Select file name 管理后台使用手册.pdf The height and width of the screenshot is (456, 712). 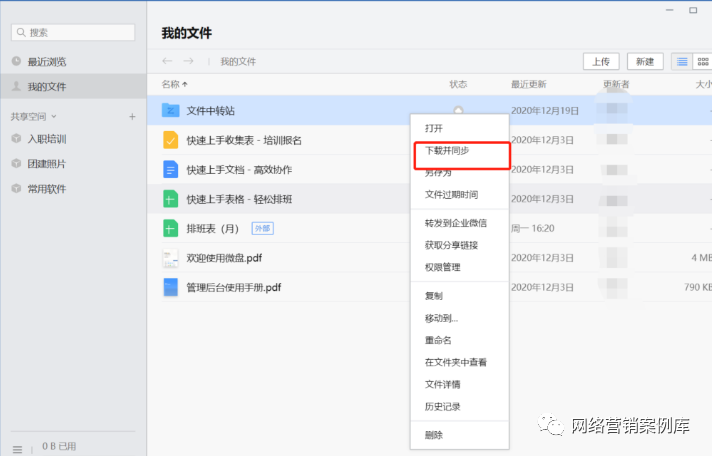pos(234,287)
